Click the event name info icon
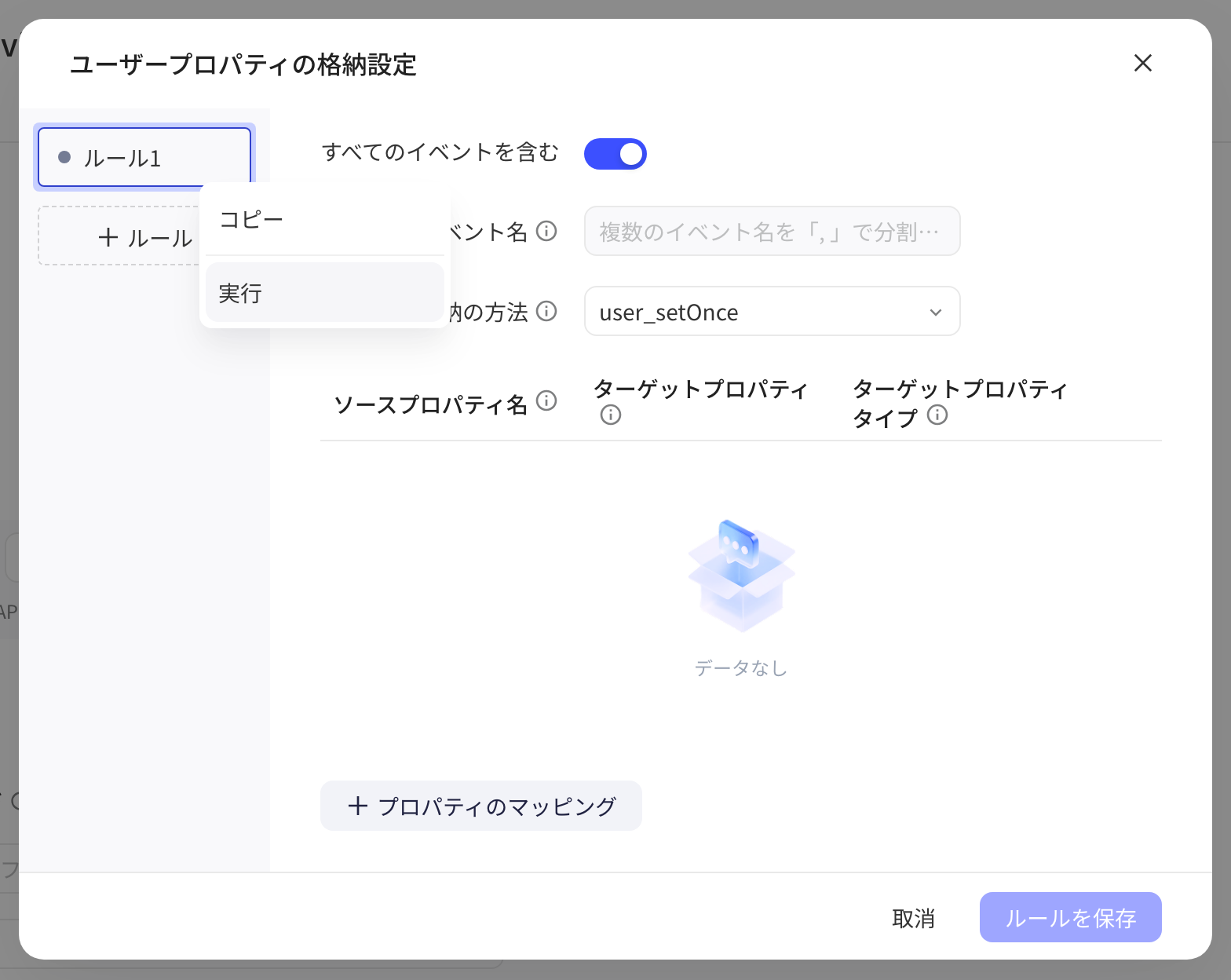Viewport: 1231px width, 980px height. 546,231
